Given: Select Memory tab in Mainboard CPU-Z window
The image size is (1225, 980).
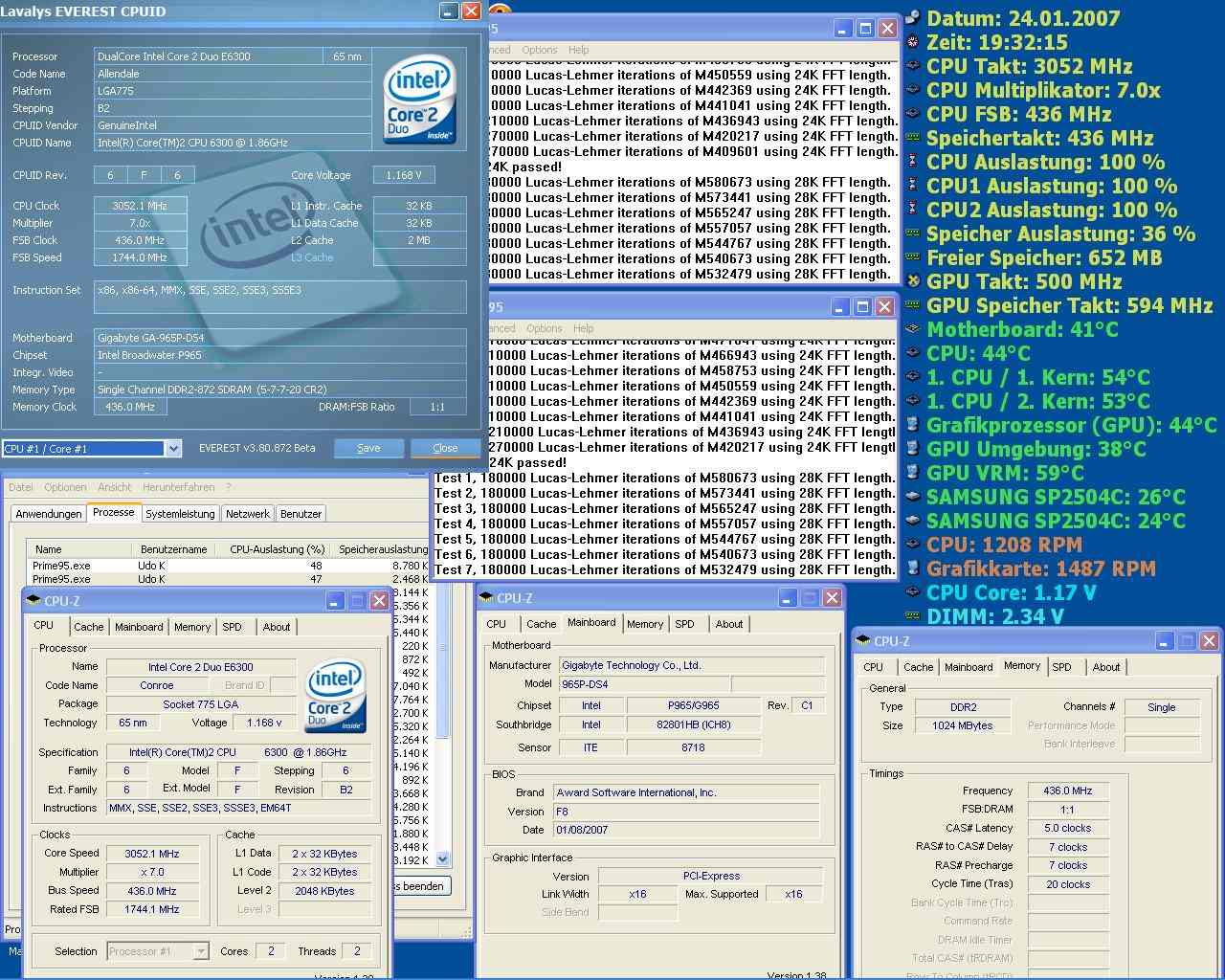Looking at the screenshot, I should point(645,624).
